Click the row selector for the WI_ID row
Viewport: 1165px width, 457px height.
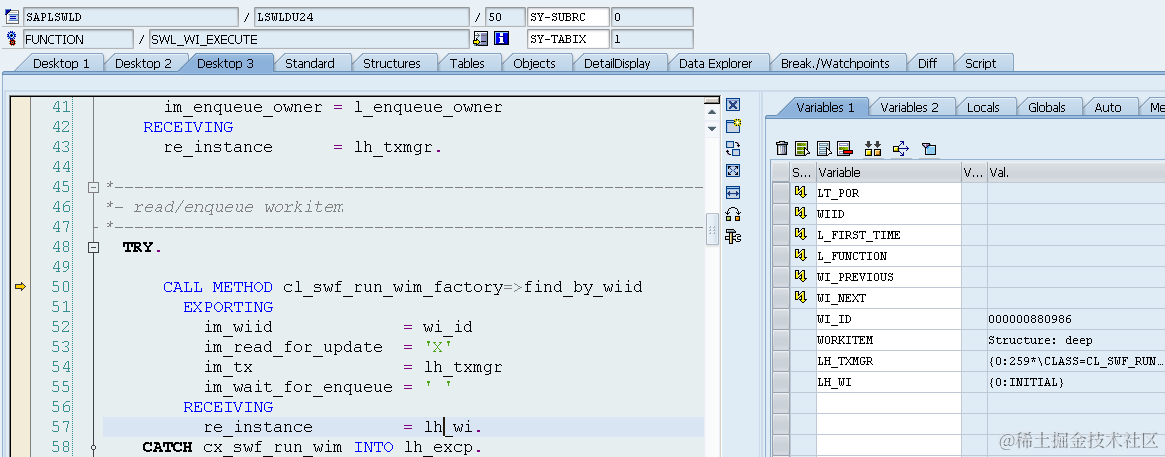pyautogui.click(x=779, y=319)
